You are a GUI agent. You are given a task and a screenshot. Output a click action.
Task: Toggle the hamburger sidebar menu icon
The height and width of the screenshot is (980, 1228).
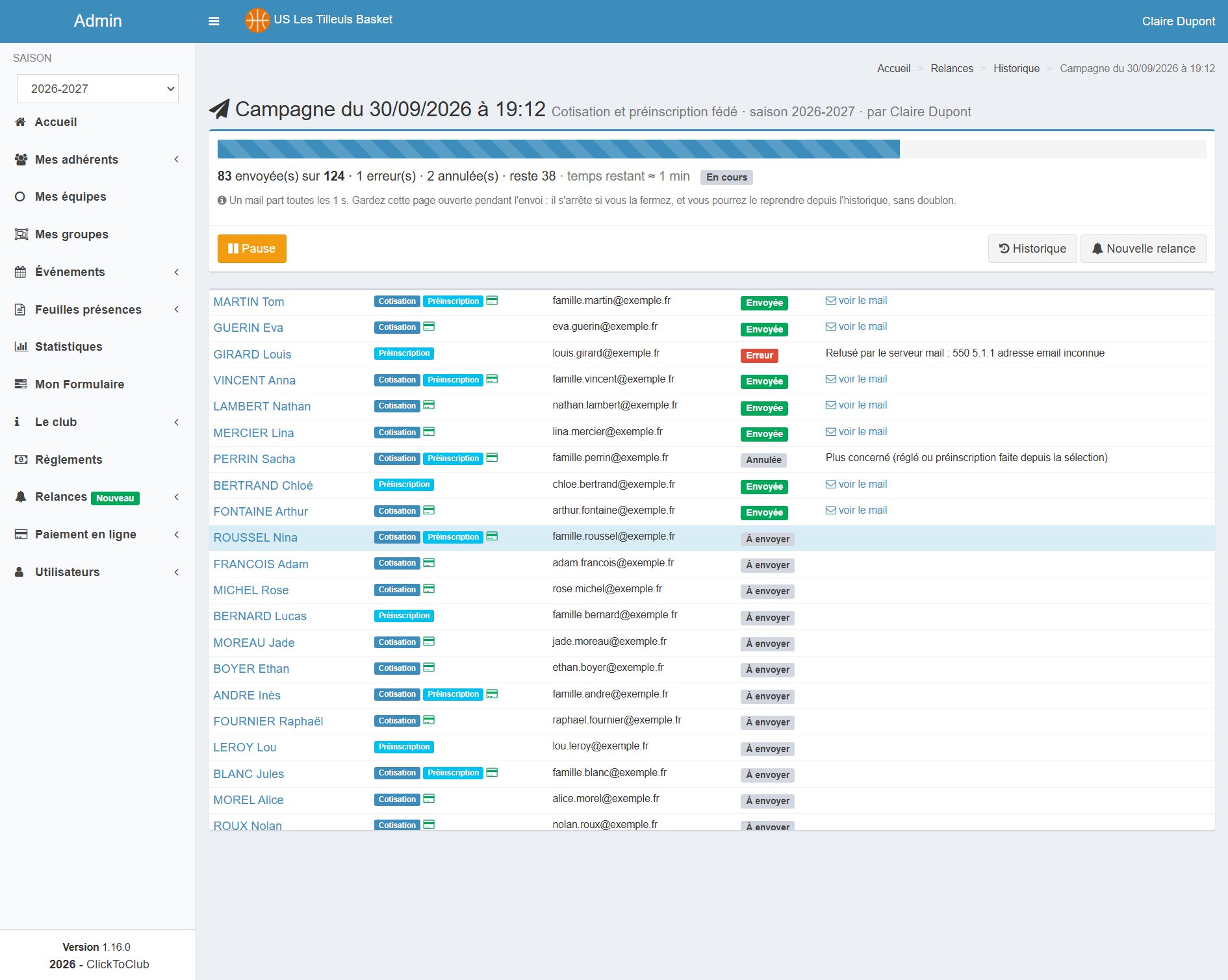coord(214,21)
